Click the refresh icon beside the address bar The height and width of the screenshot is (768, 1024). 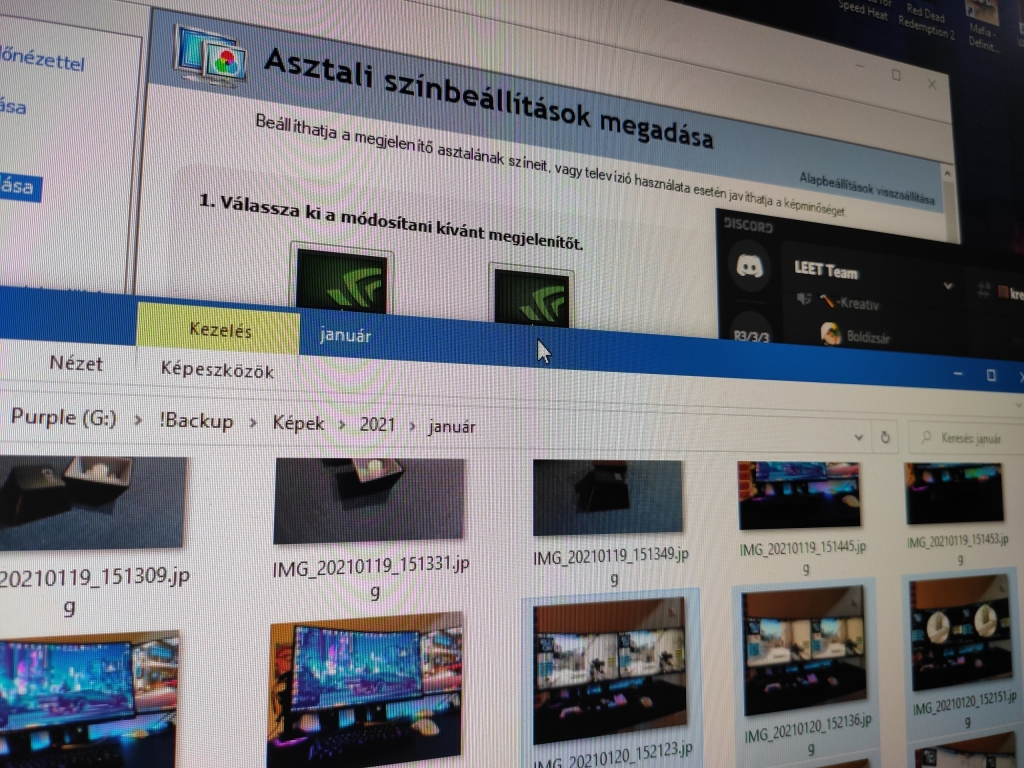pyautogui.click(x=885, y=438)
